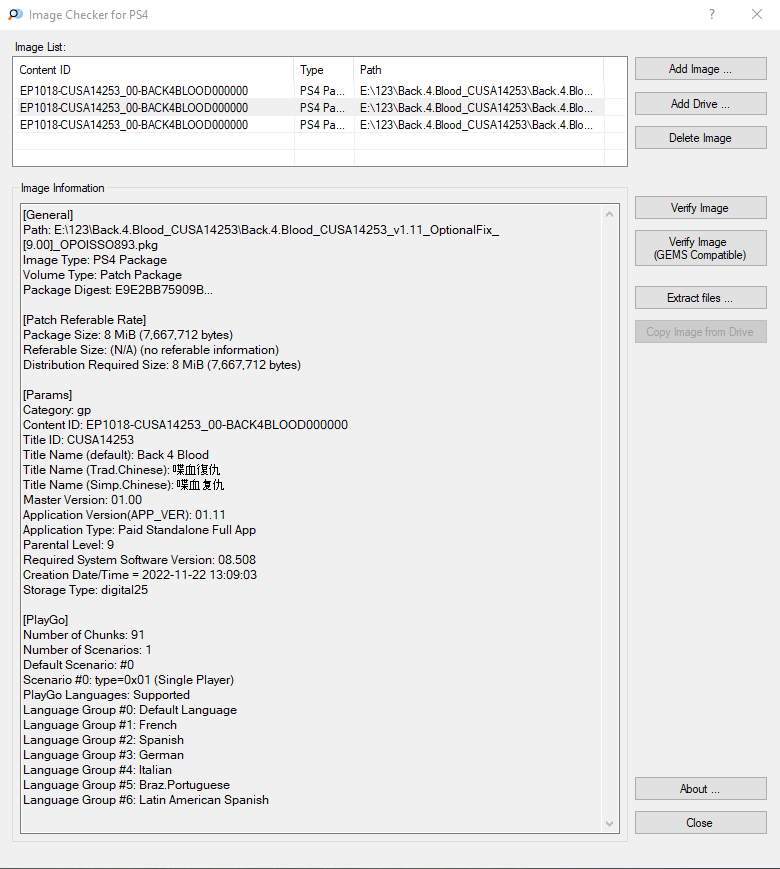
Task: Click 'Language Group #3: German'
Action: (x=104, y=754)
